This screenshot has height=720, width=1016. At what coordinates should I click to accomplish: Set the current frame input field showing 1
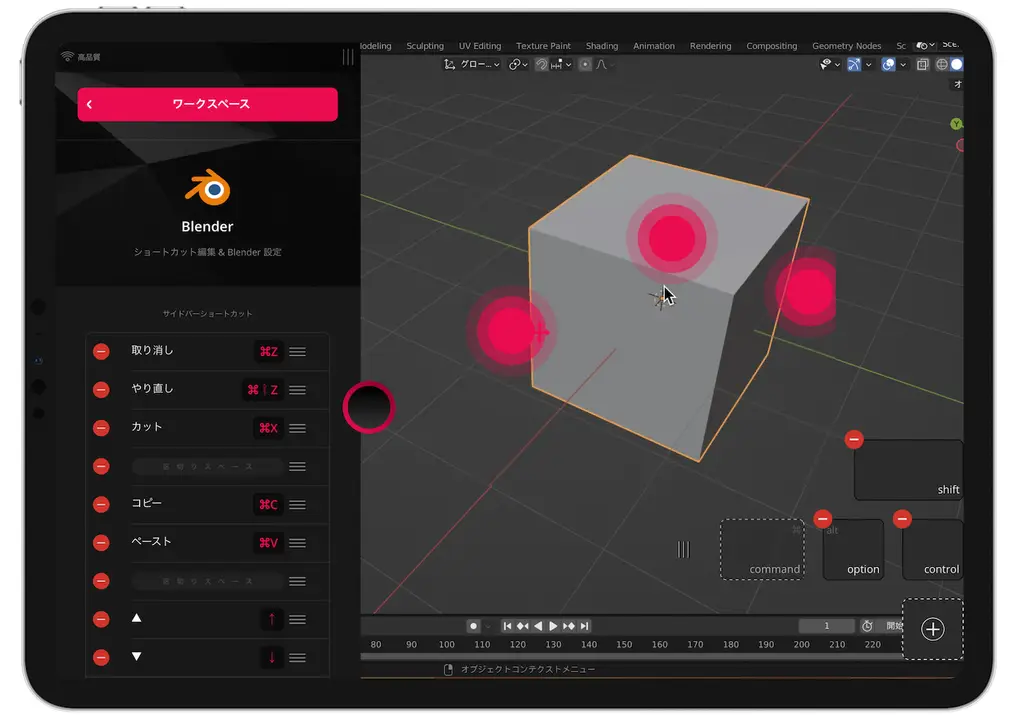click(x=826, y=626)
